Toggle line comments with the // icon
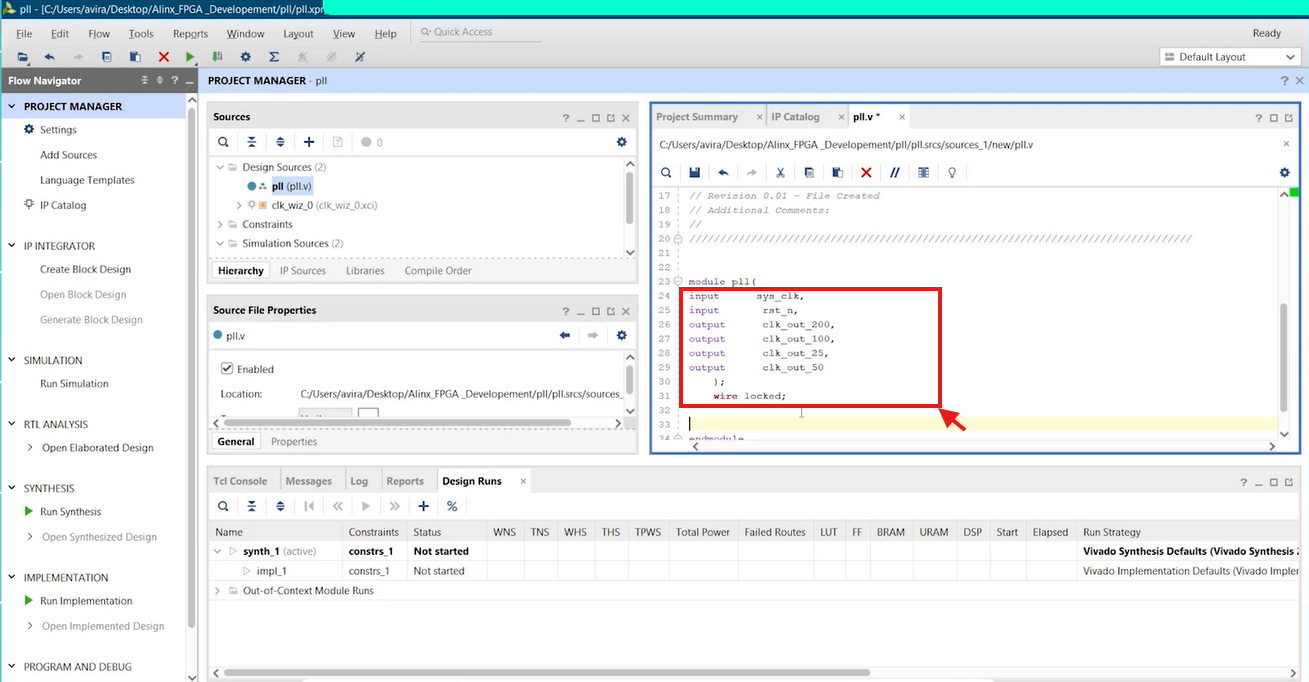The image size is (1309, 682). click(x=895, y=173)
